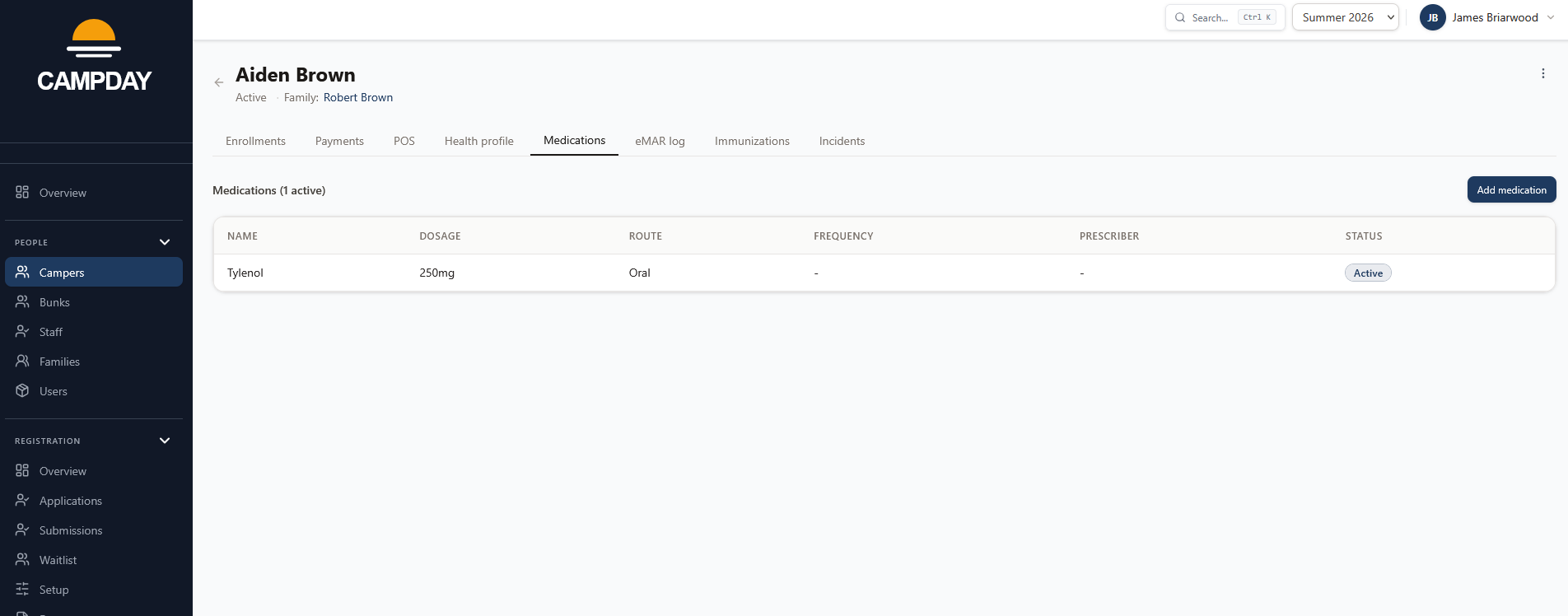Open the POS tab
Screen dimensions: 1568x616
pyautogui.click(x=404, y=141)
